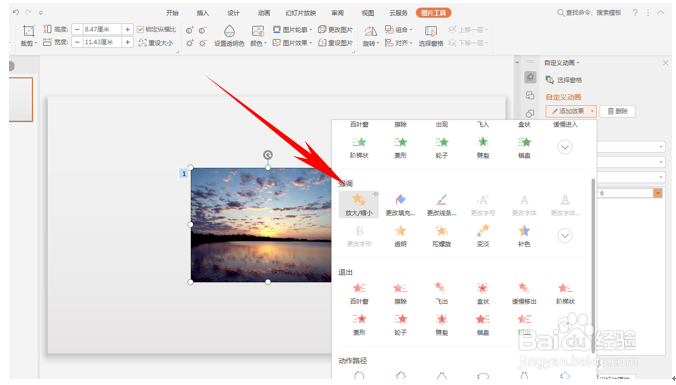
Task: Select the sunset picture on slide
Action: [261, 225]
